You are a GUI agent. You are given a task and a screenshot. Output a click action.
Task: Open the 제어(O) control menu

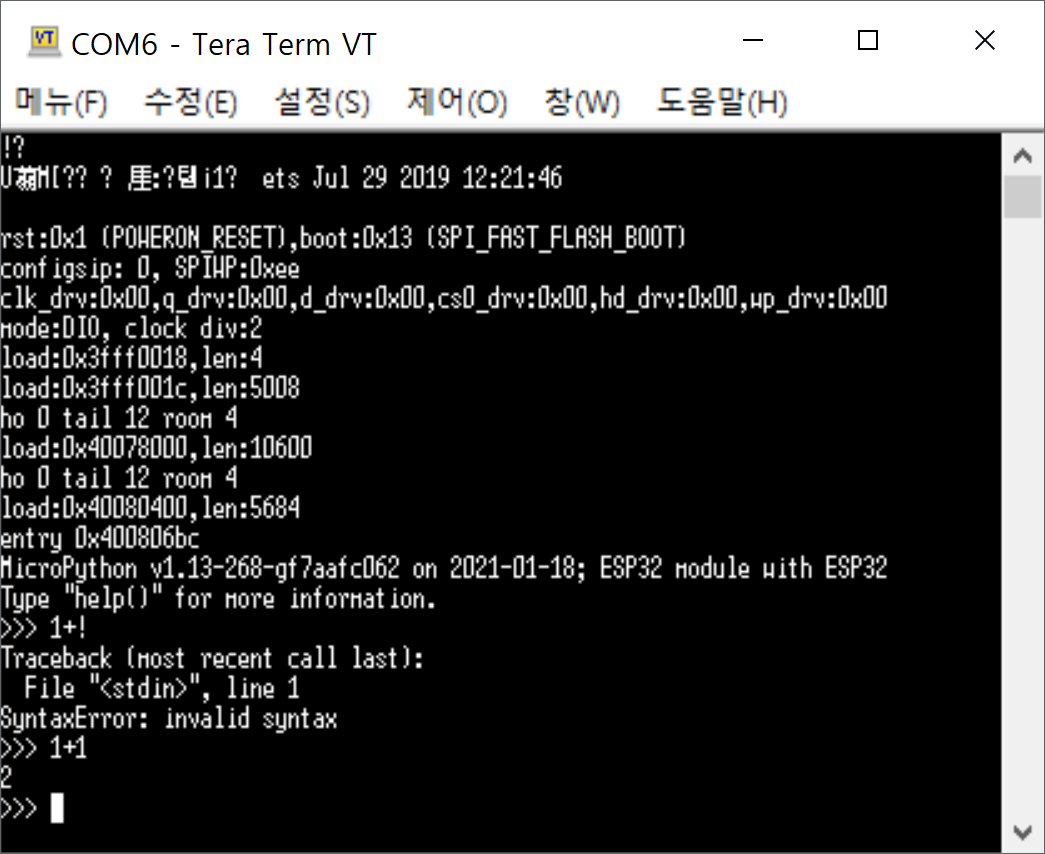(x=457, y=102)
